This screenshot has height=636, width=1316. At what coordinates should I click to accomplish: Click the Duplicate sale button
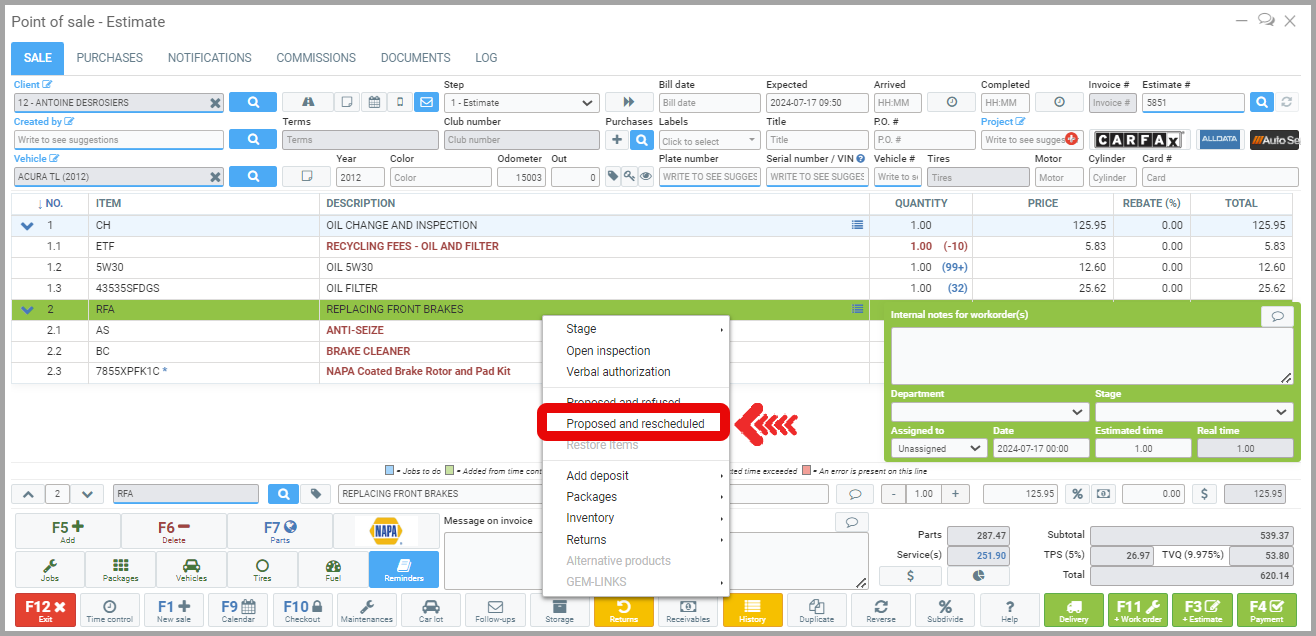816,610
